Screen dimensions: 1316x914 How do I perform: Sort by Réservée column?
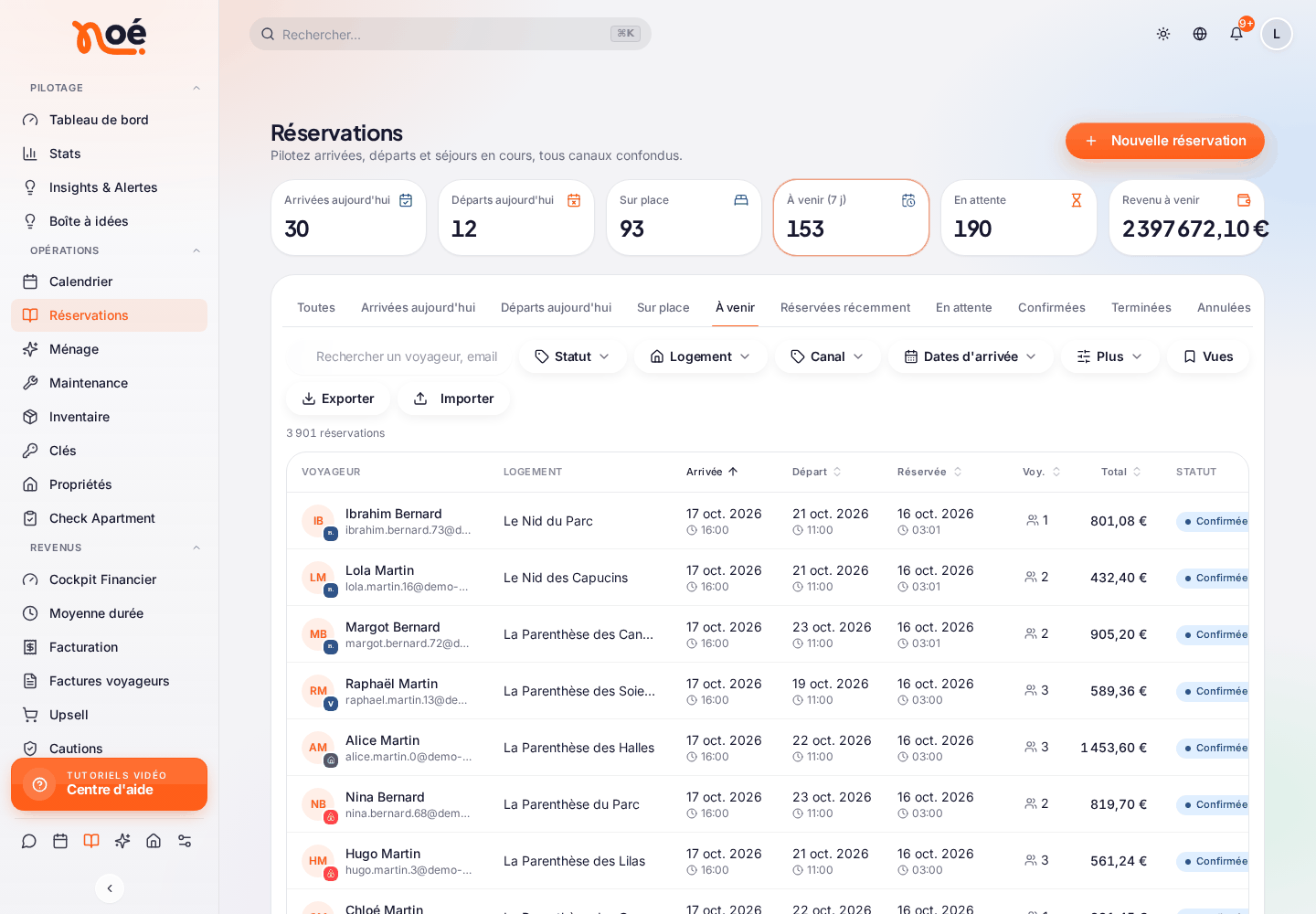point(929,472)
